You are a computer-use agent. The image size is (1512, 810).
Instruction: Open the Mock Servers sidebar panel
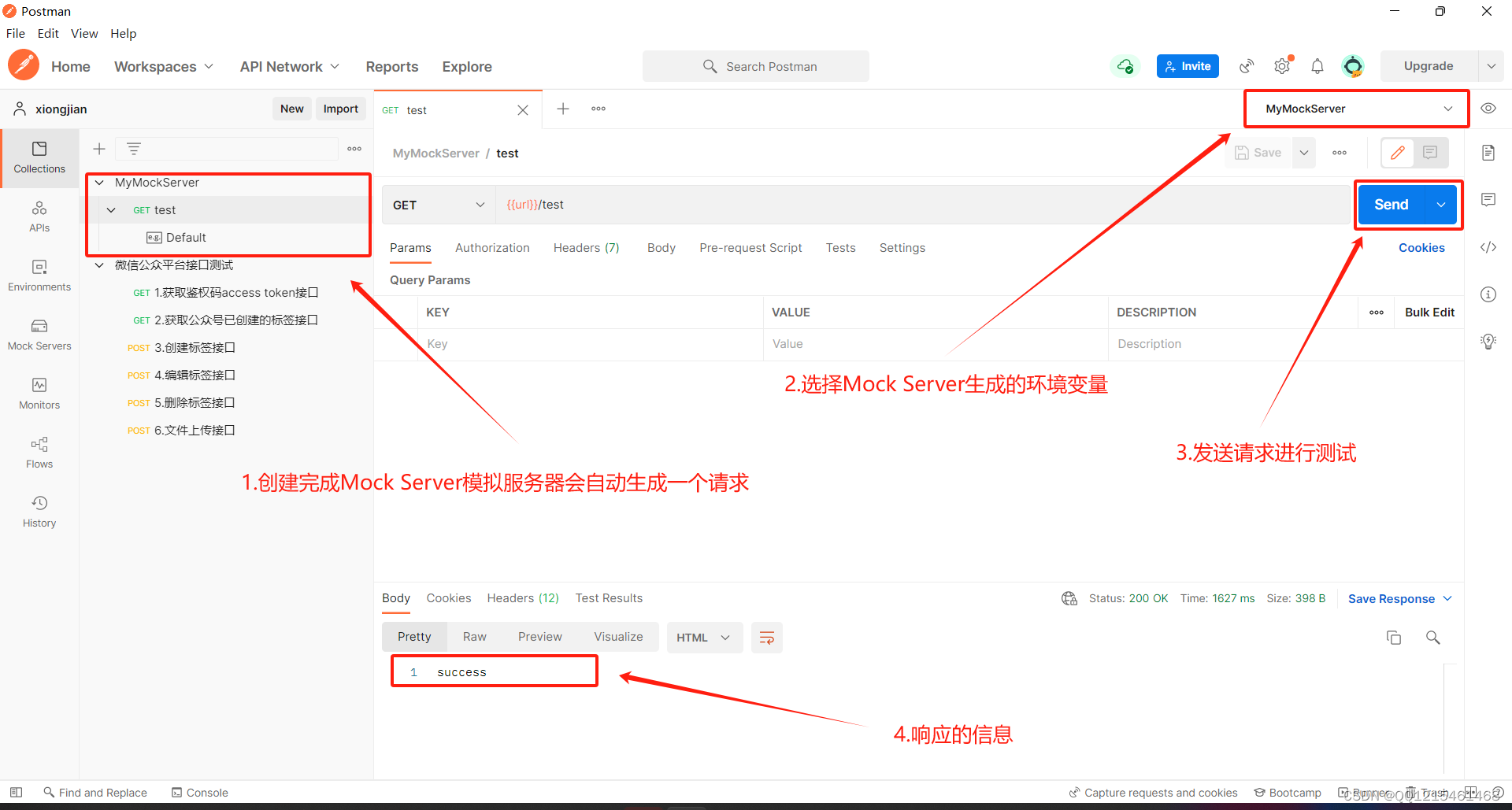[x=39, y=335]
